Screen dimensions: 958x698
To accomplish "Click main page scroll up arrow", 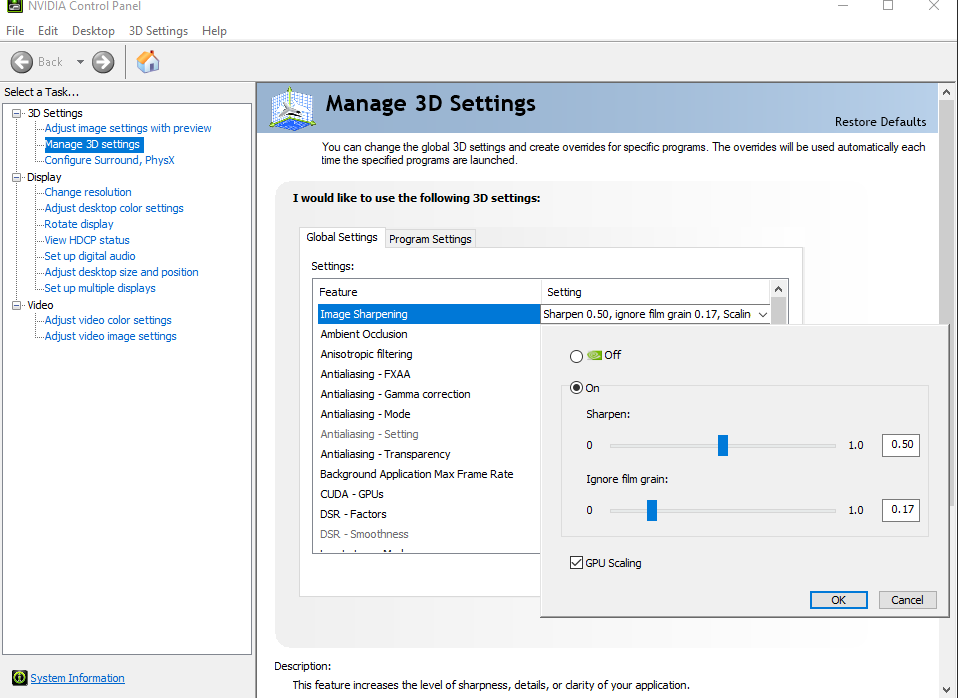I will tap(946, 92).
